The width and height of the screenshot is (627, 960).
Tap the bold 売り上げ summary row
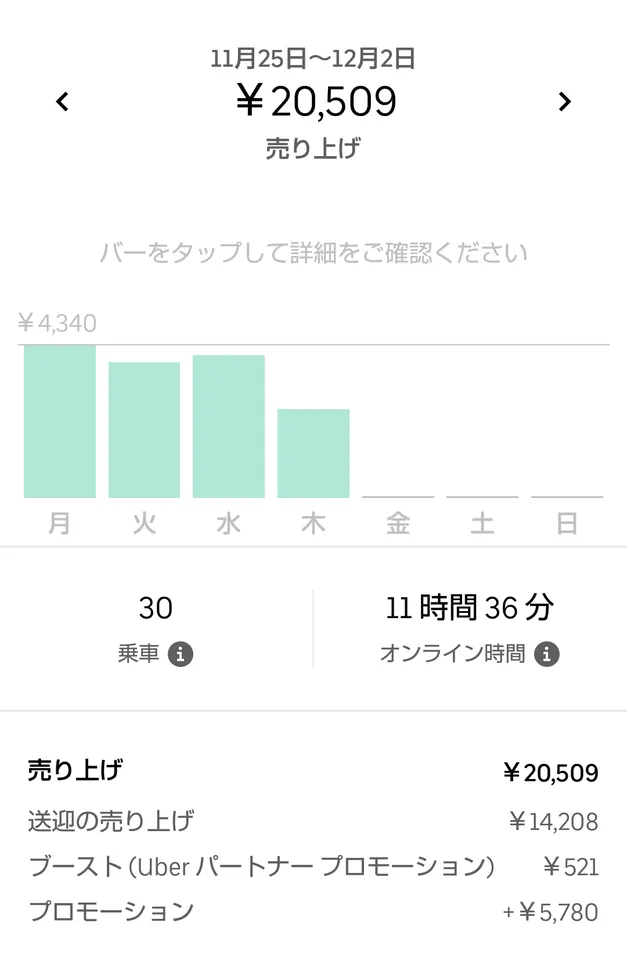coord(313,772)
